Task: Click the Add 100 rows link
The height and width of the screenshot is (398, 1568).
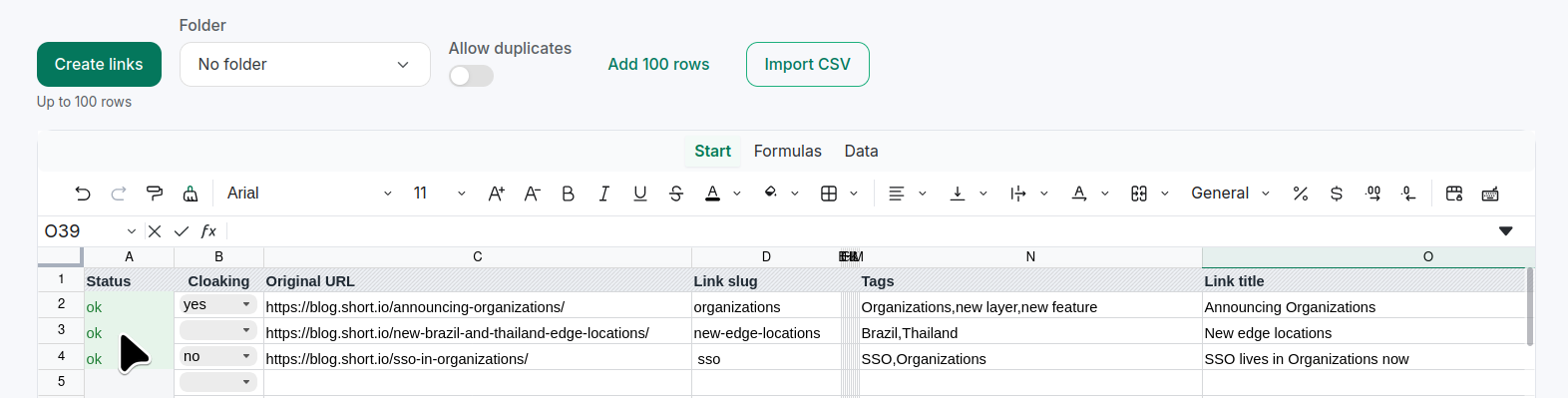Action: coord(658,64)
